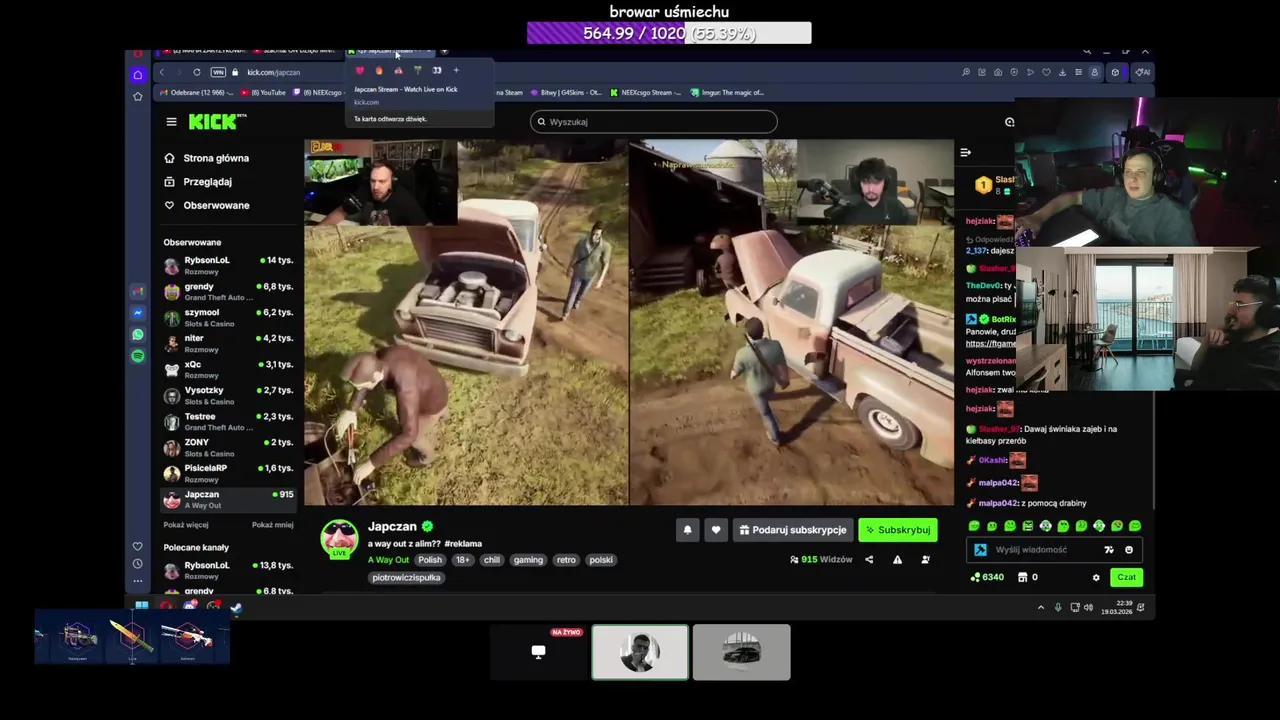Open the (6) YouTube bookmark

tap(263, 92)
